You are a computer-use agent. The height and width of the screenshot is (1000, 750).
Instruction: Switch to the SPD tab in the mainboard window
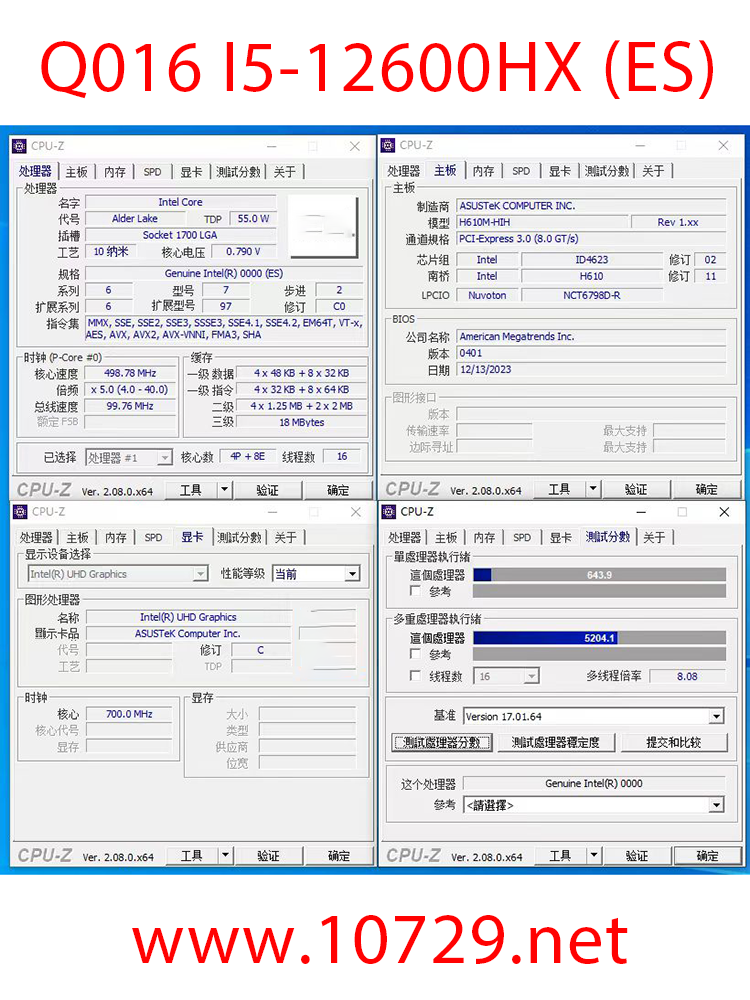point(521,171)
